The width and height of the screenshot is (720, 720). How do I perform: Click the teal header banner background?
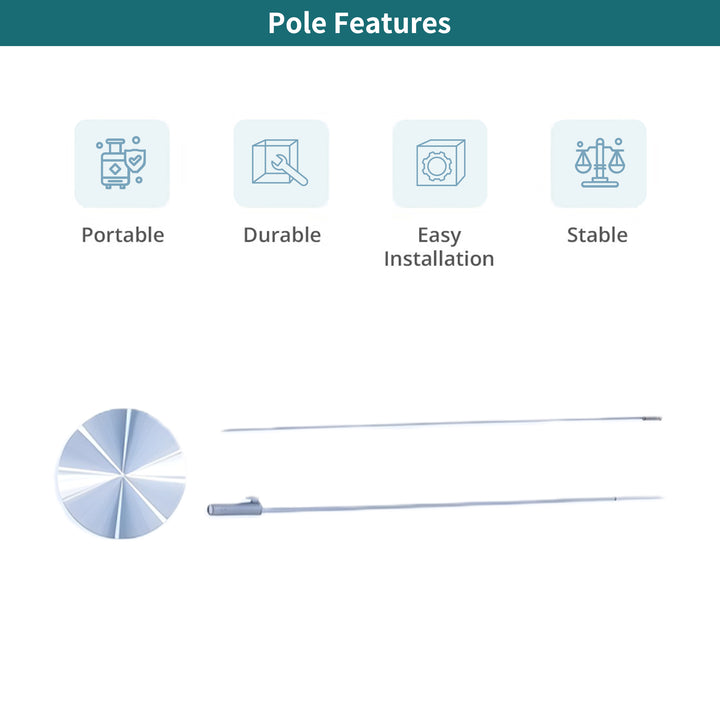[x=138, y=23]
